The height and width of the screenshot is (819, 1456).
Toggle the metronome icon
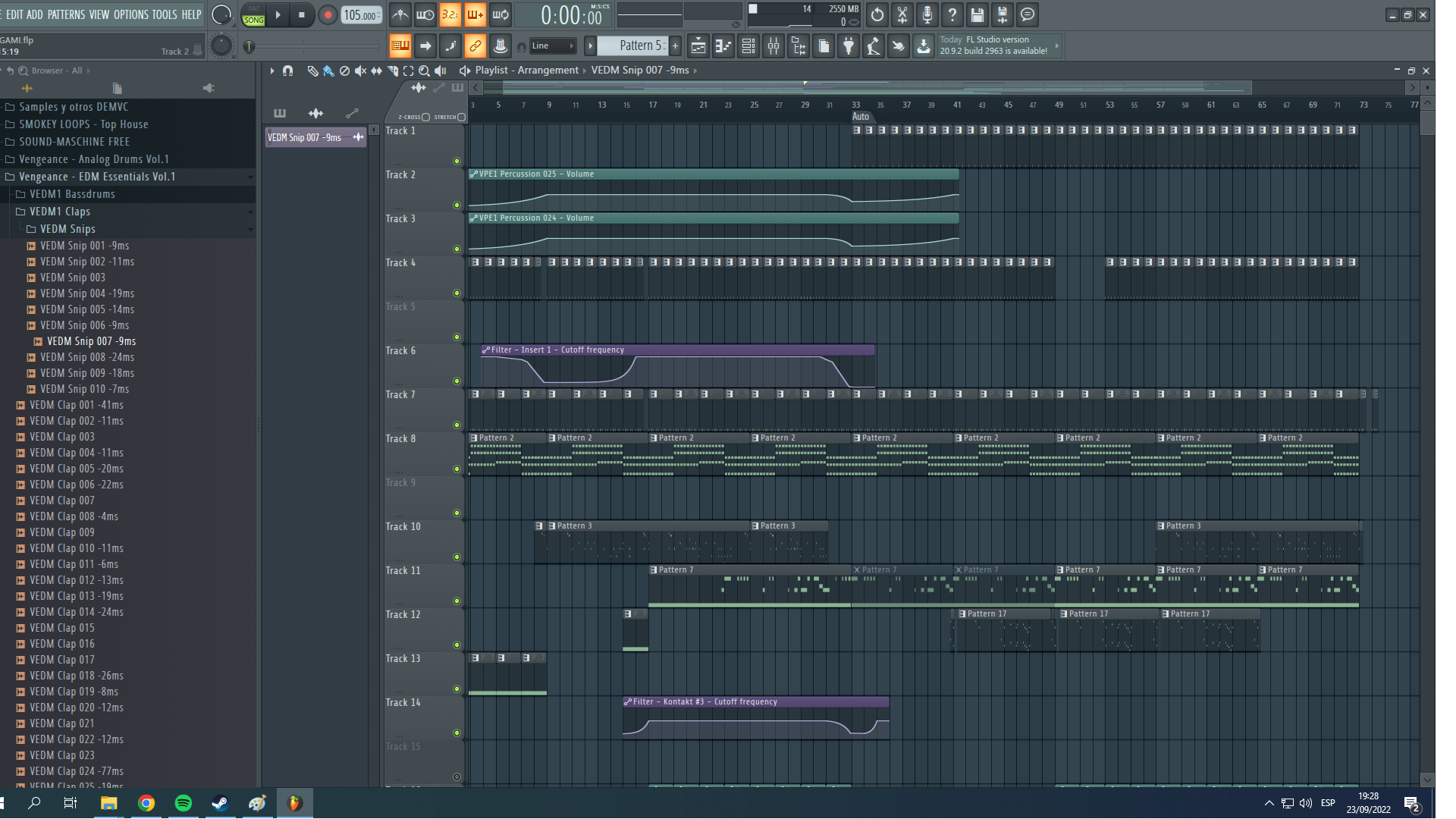click(400, 15)
